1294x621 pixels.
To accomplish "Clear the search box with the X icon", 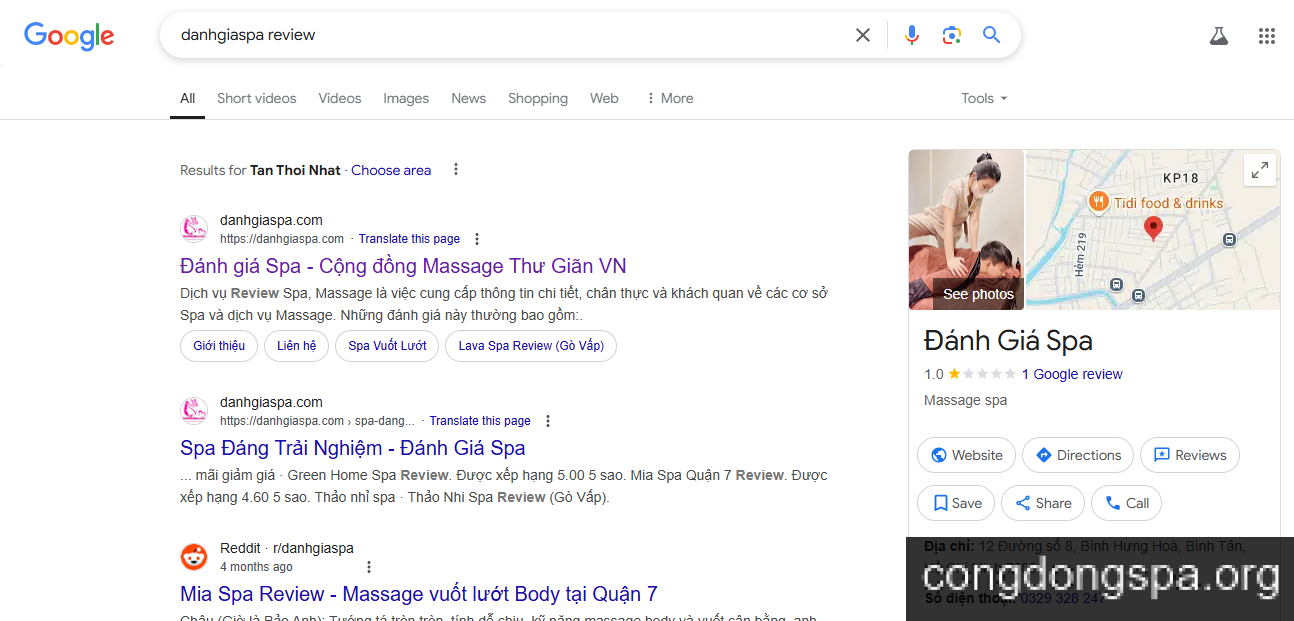I will pyautogui.click(x=862, y=34).
